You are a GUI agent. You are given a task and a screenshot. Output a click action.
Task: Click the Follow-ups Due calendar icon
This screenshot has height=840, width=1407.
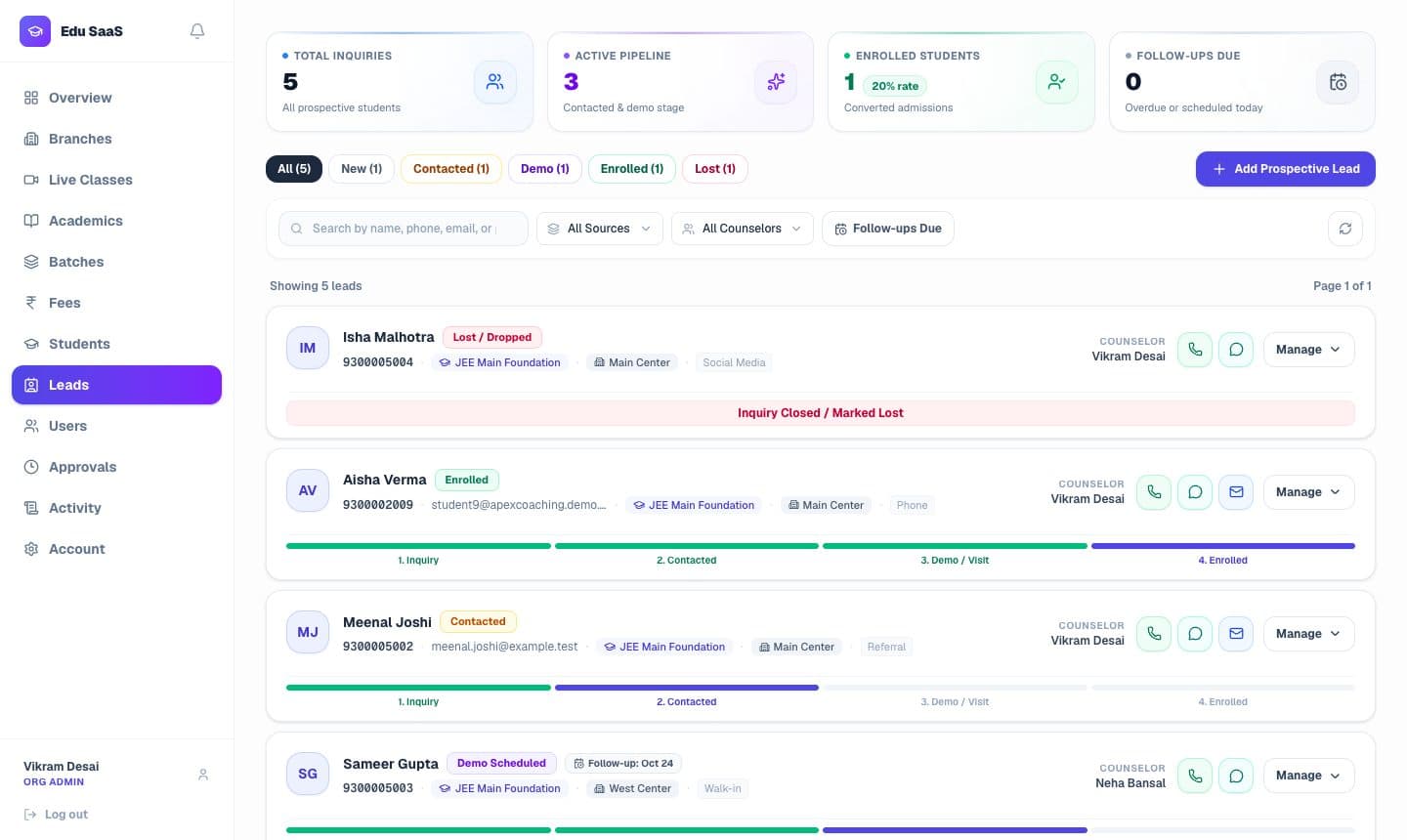click(1338, 82)
